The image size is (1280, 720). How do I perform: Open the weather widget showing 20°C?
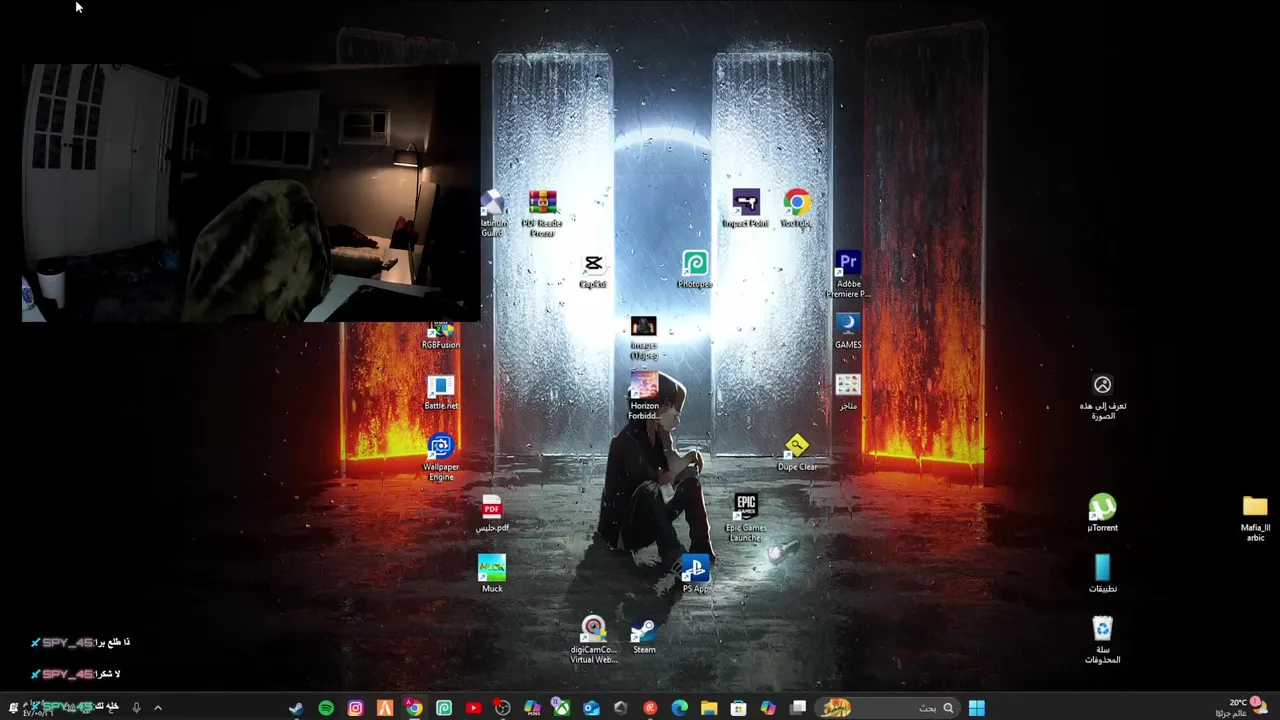click(1240, 707)
